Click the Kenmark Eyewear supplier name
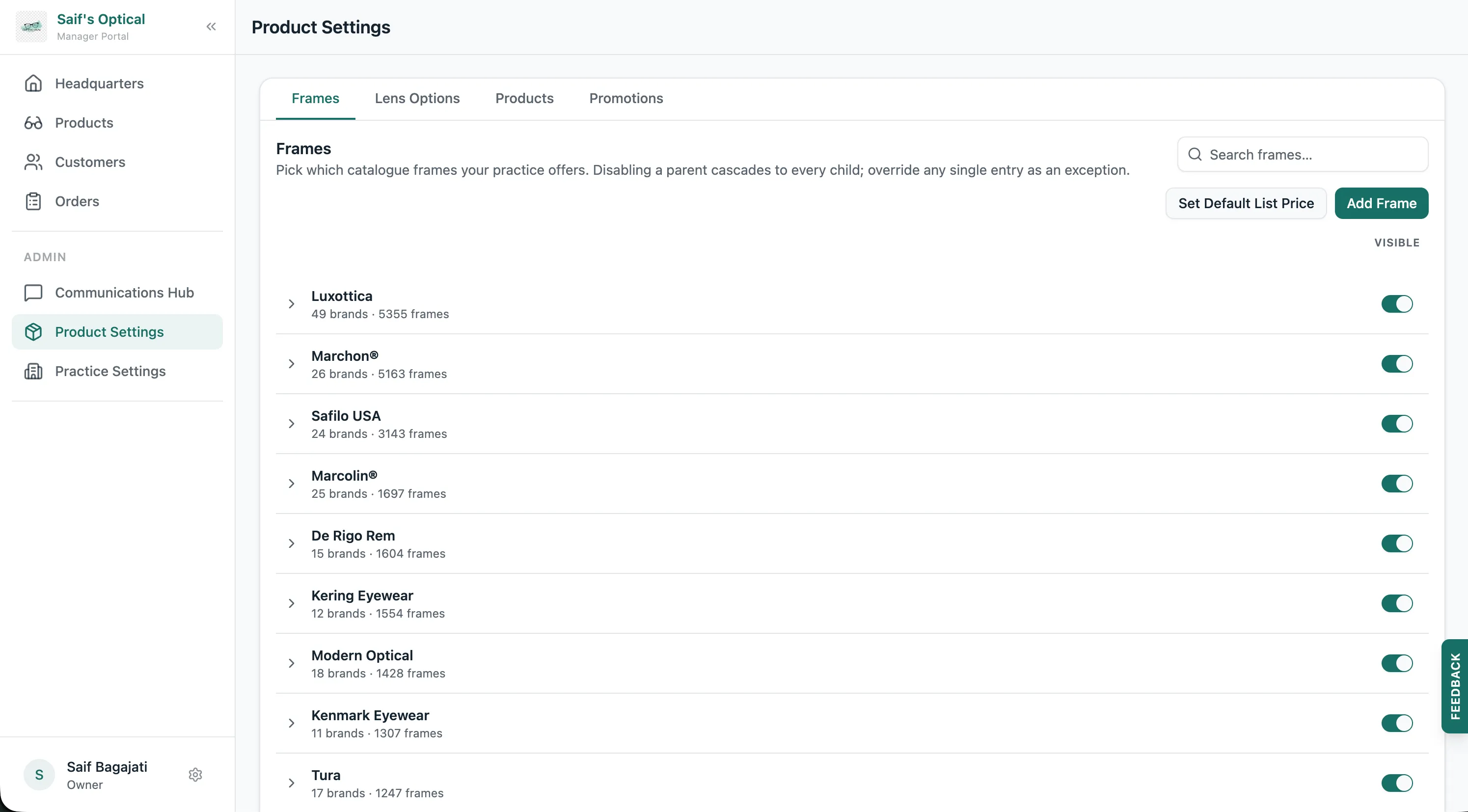 (370, 715)
